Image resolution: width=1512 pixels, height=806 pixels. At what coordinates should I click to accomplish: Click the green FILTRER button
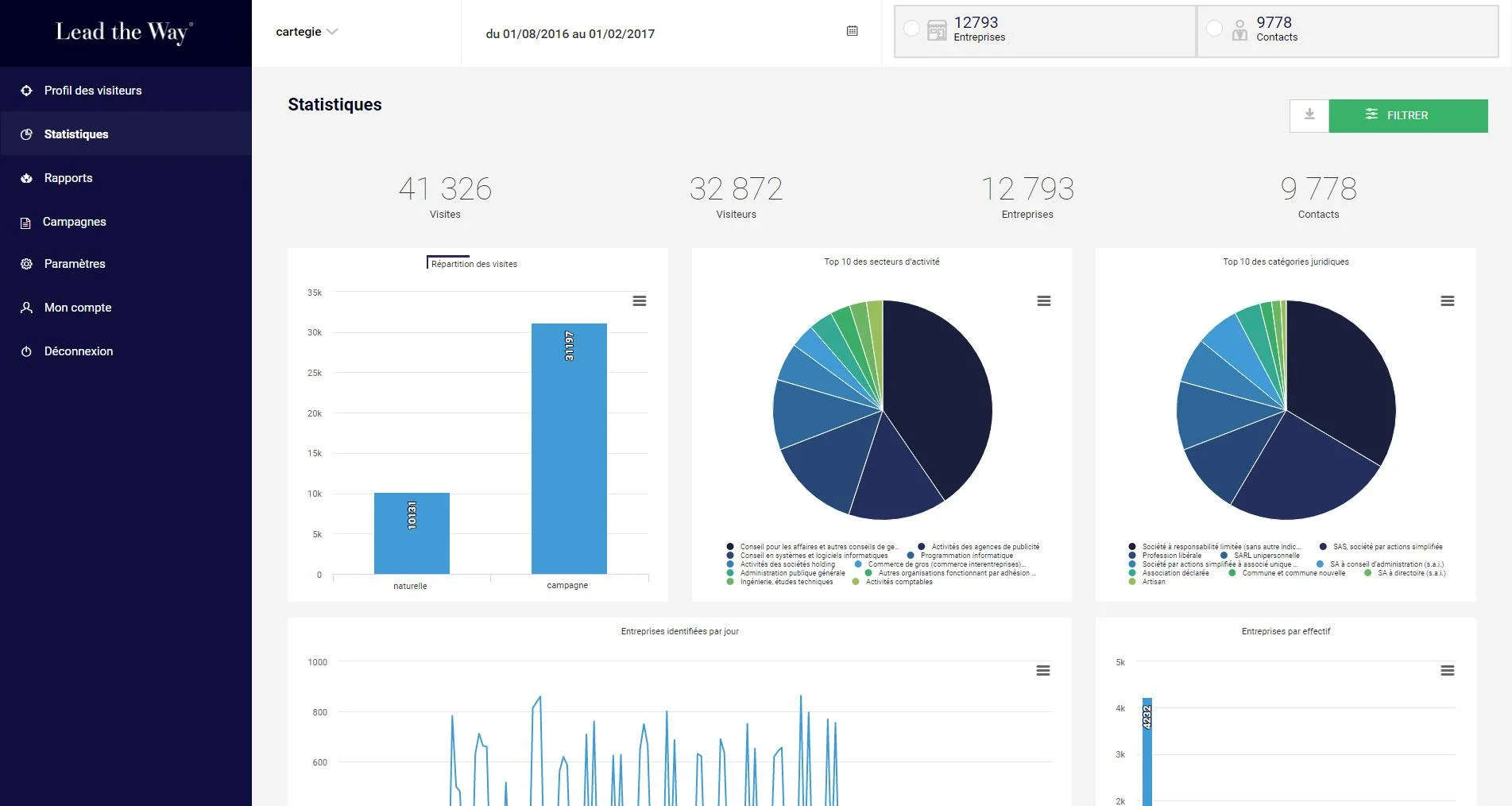coord(1408,115)
